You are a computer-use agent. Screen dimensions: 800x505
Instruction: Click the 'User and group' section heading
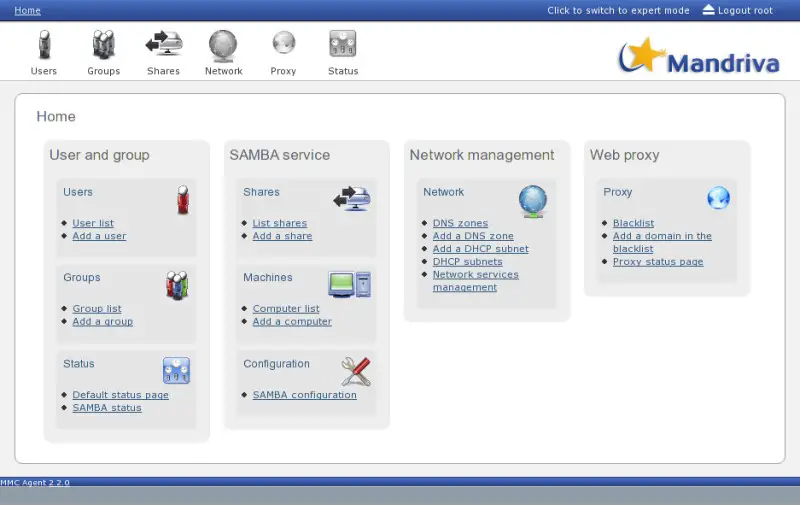pos(99,155)
